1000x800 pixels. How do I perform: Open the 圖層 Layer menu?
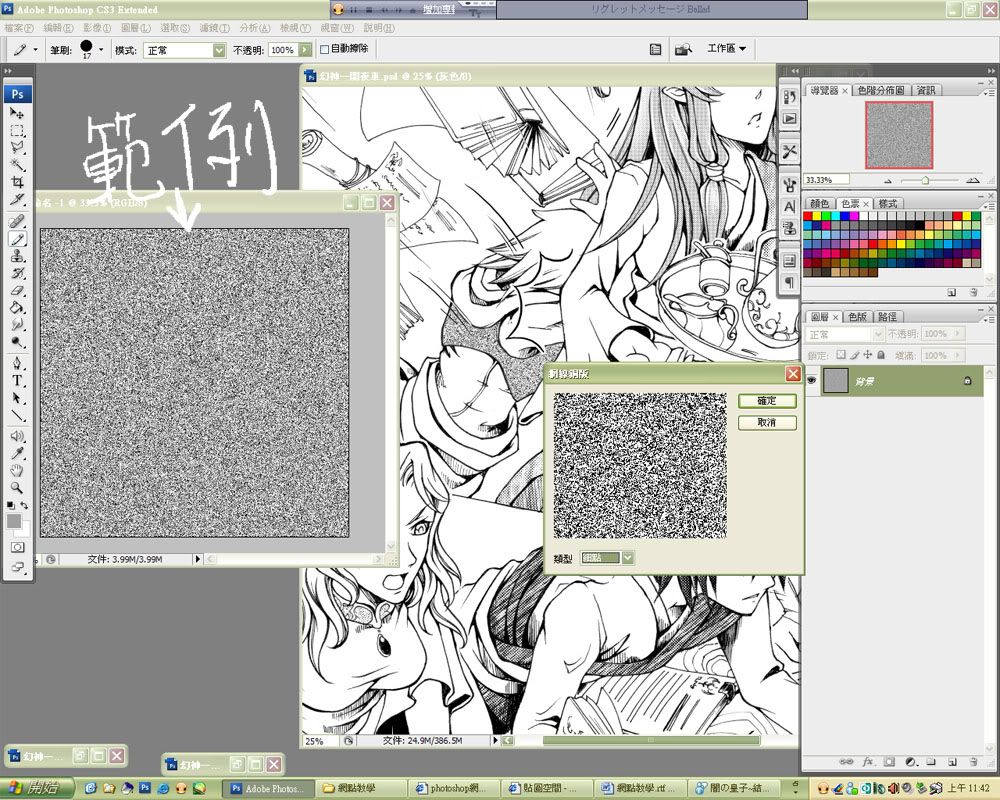click(136, 28)
